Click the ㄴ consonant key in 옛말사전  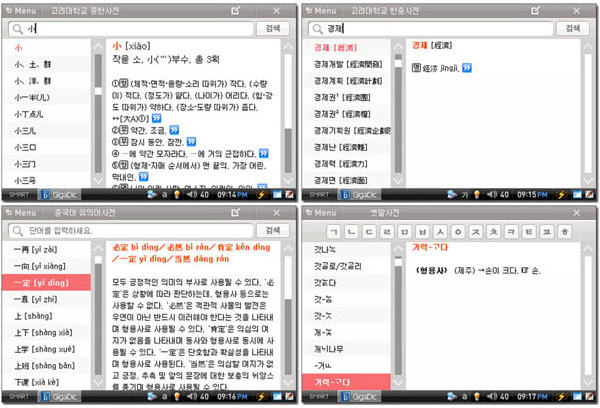[352, 232]
